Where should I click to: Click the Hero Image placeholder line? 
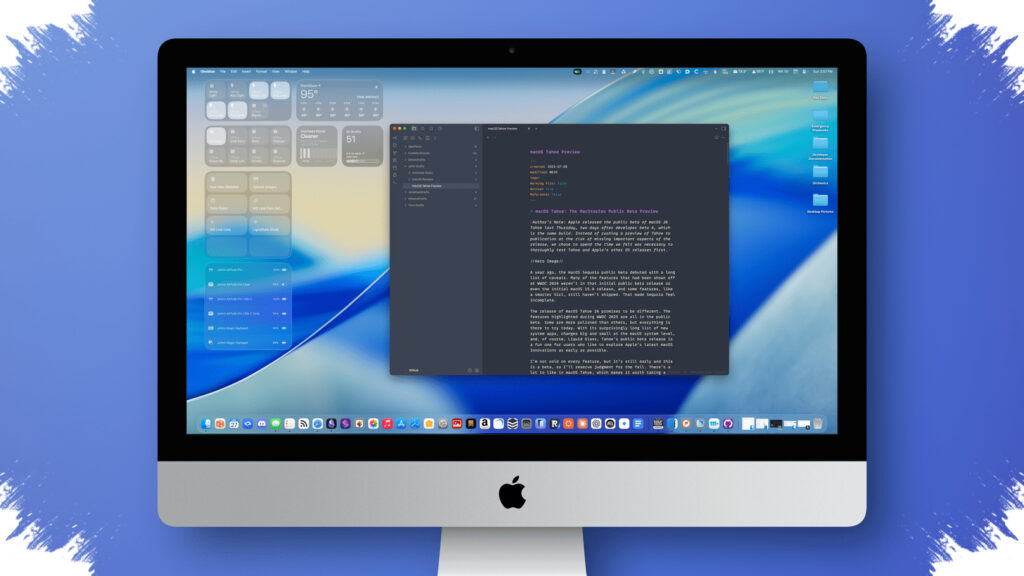point(547,261)
